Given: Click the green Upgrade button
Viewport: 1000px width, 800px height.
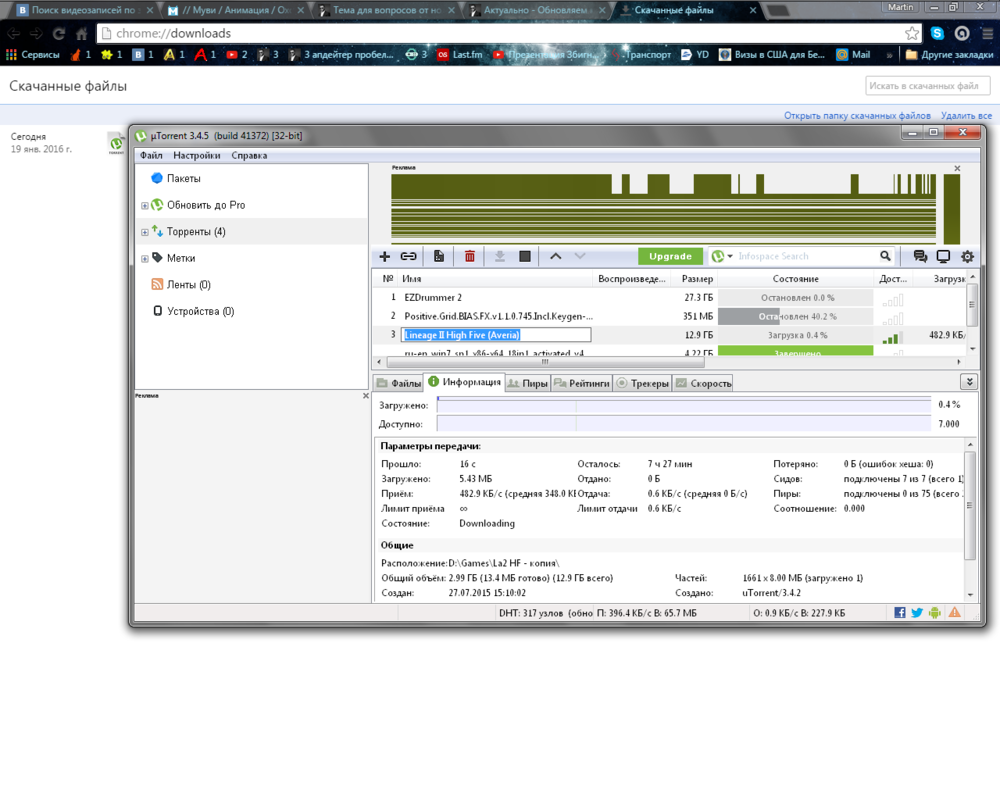Looking at the screenshot, I should pos(670,257).
